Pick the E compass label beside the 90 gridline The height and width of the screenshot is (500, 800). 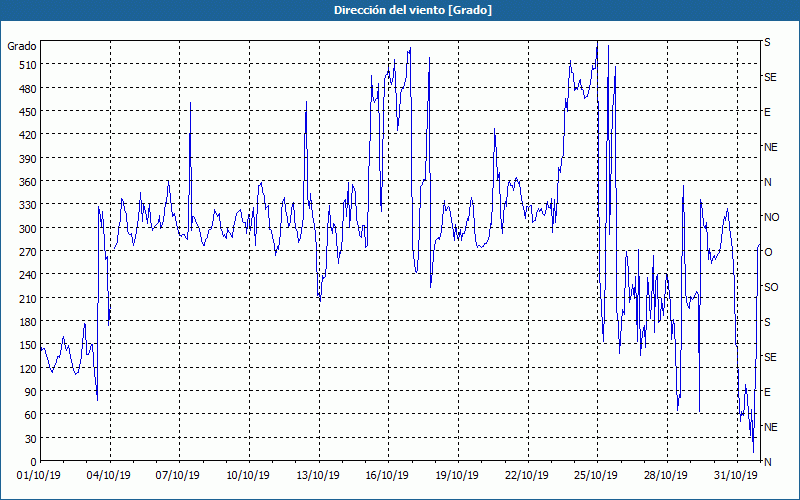pos(767,392)
